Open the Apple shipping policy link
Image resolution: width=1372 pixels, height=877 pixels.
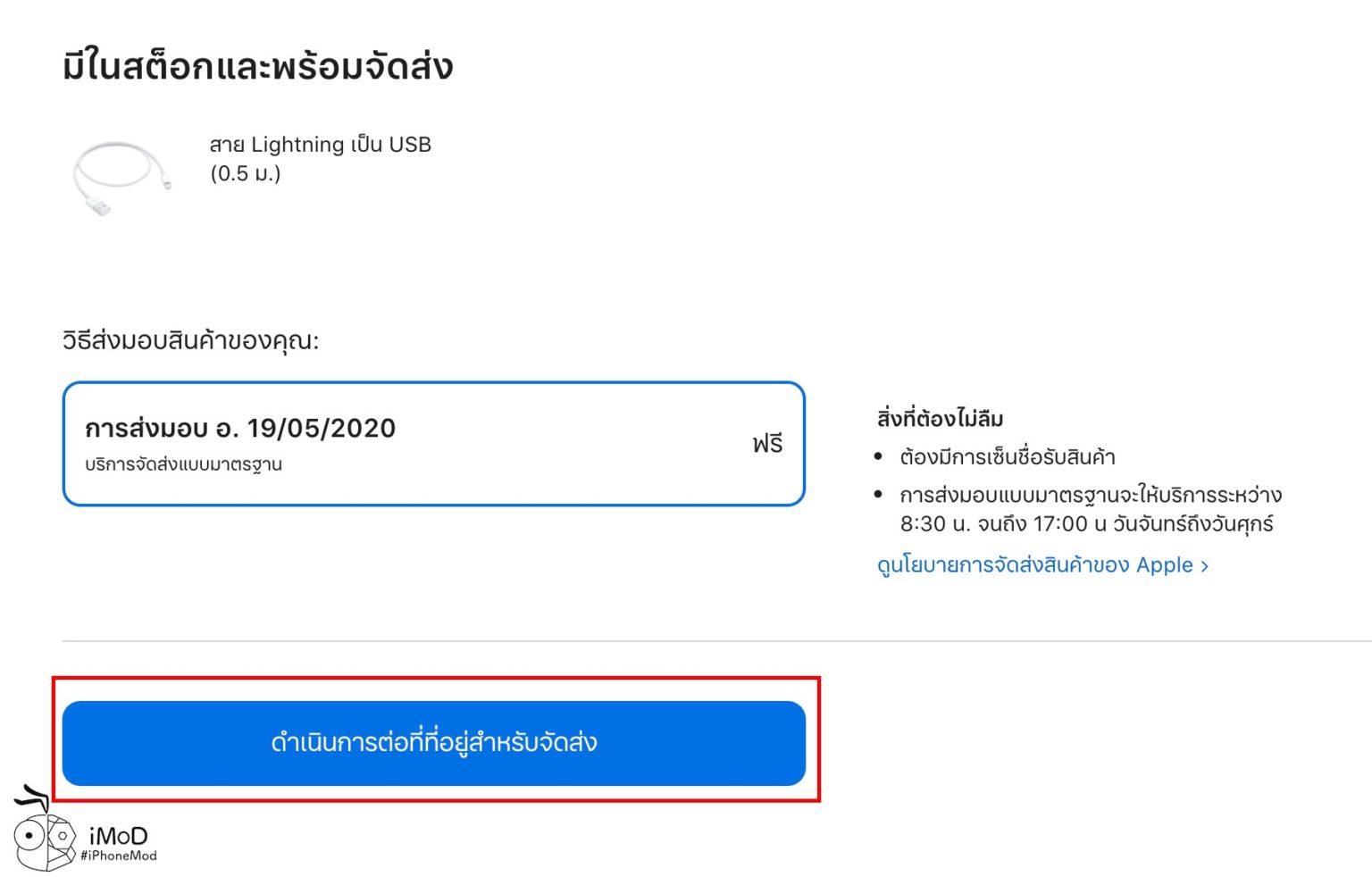tap(1034, 565)
